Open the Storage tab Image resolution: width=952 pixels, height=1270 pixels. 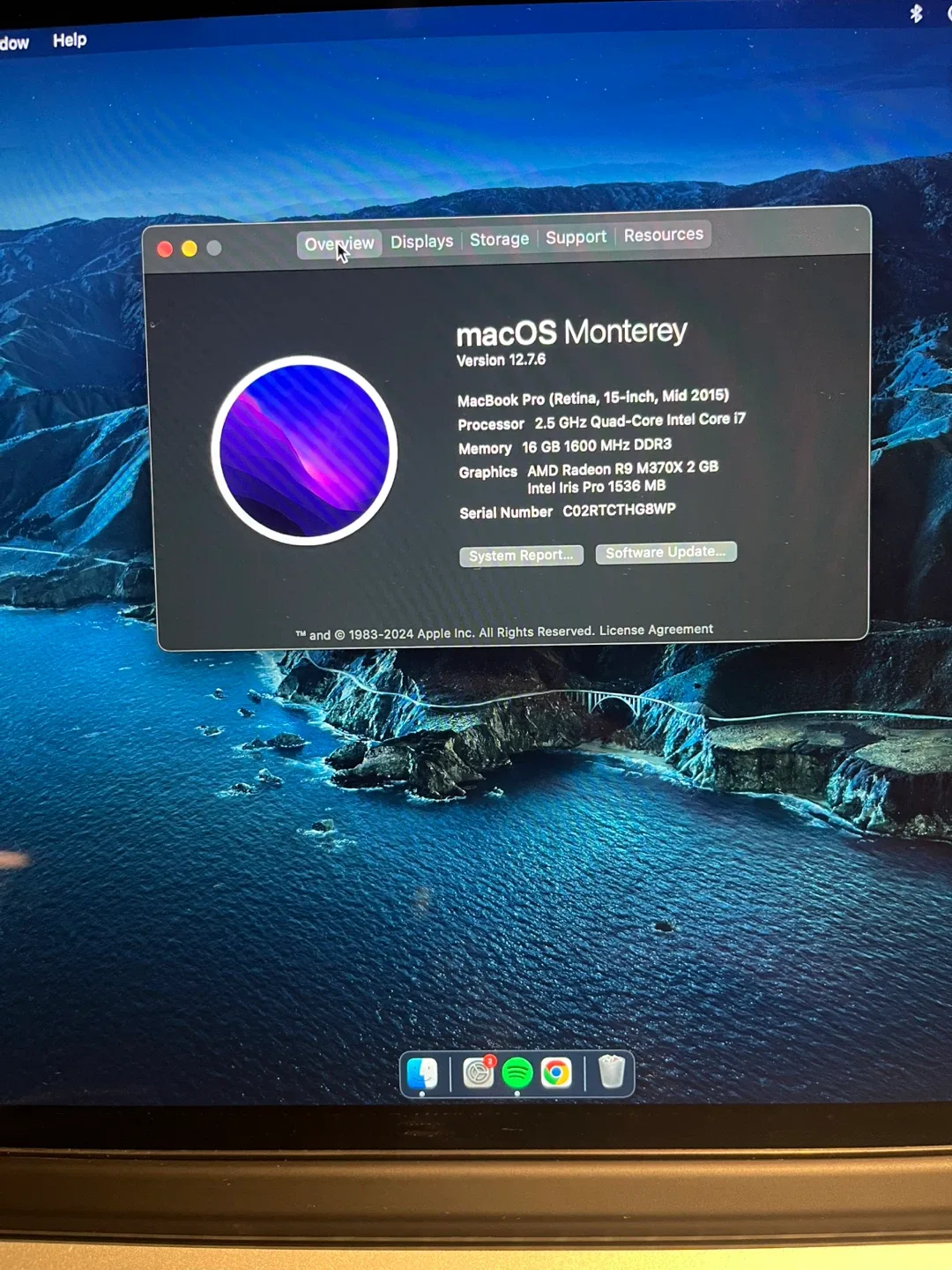pos(499,239)
